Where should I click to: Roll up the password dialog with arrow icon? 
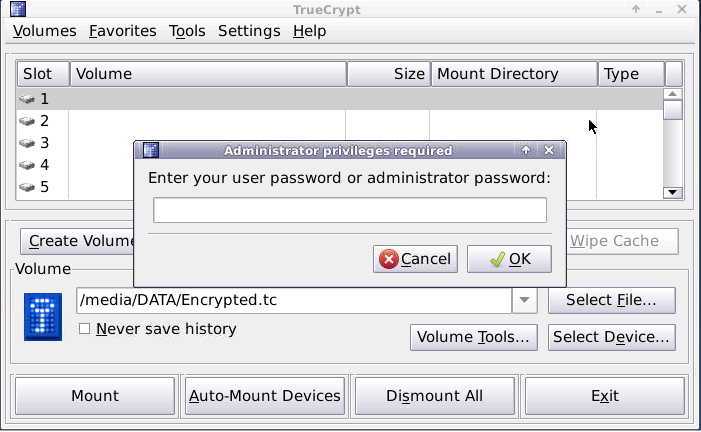[527, 151]
